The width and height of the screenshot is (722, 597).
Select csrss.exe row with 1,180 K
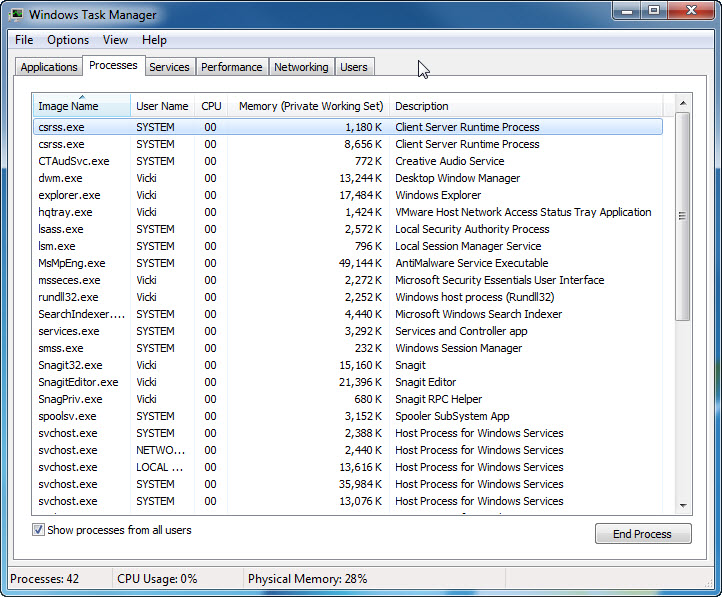[348, 127]
